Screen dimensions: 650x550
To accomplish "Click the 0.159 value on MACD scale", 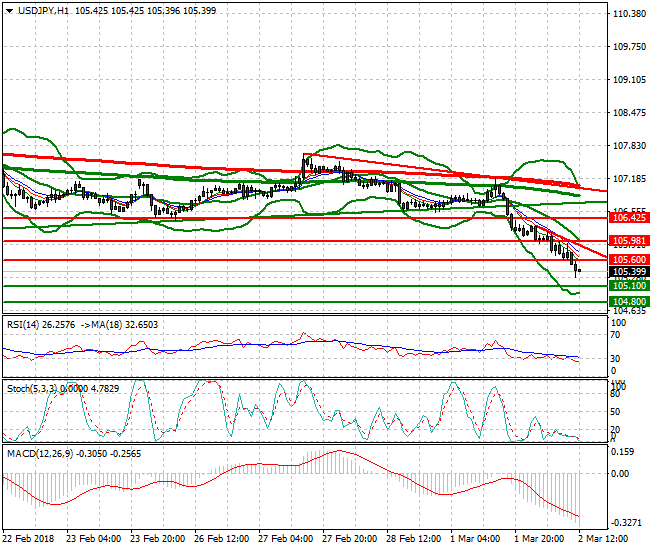I will [x=624, y=451].
